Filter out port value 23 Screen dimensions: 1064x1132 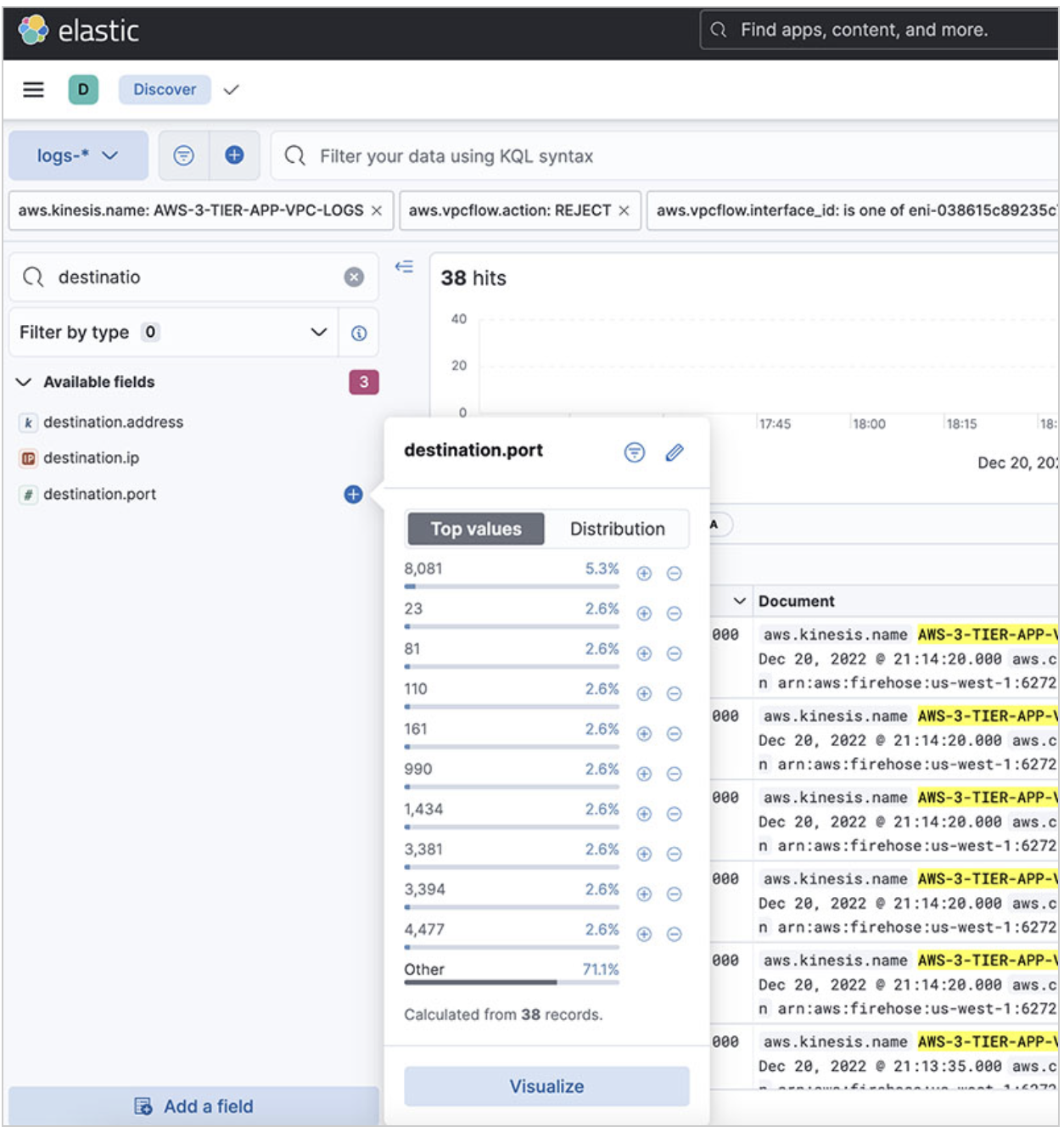[x=674, y=614]
